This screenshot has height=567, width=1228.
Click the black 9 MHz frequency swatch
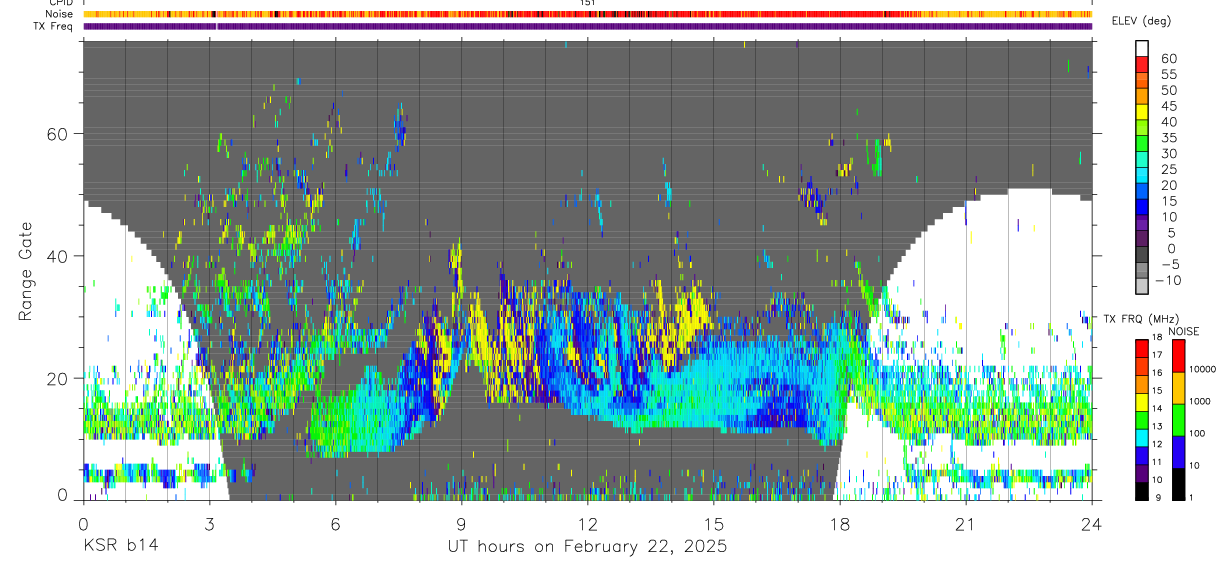tap(1143, 491)
